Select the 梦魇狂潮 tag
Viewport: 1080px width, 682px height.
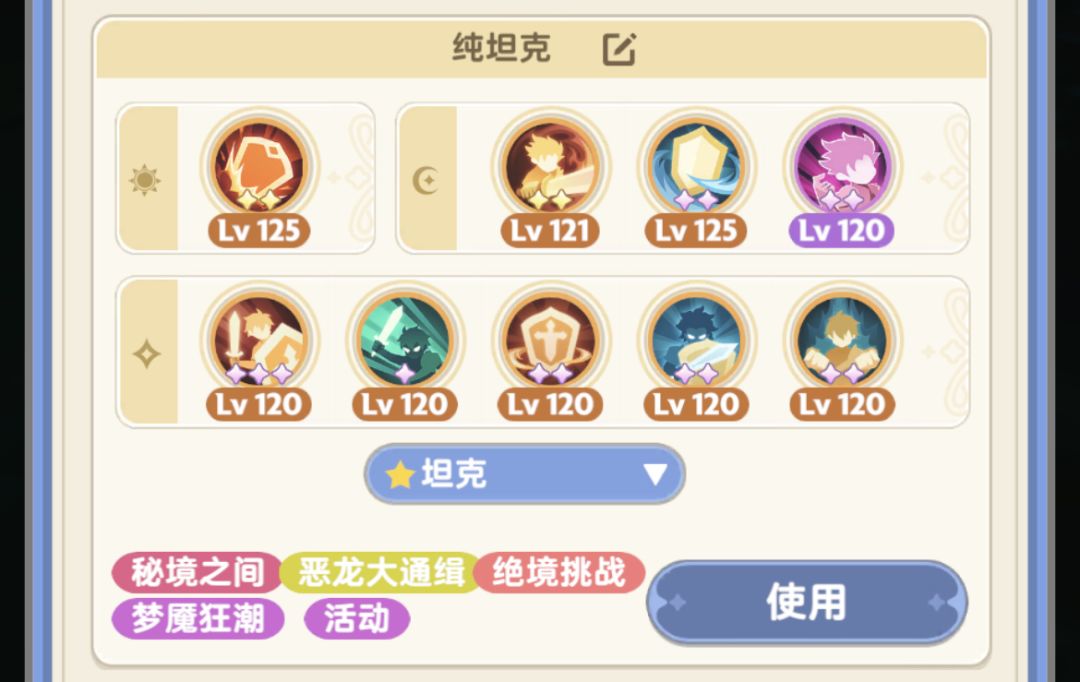(198, 618)
